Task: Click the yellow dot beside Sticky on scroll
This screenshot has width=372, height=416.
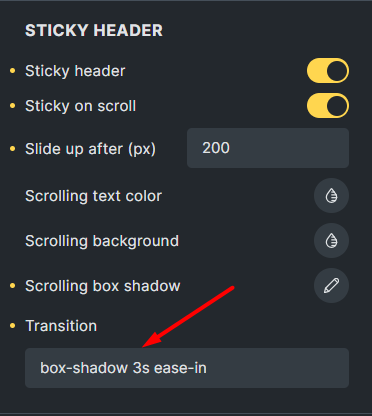Action: click(x=13, y=106)
